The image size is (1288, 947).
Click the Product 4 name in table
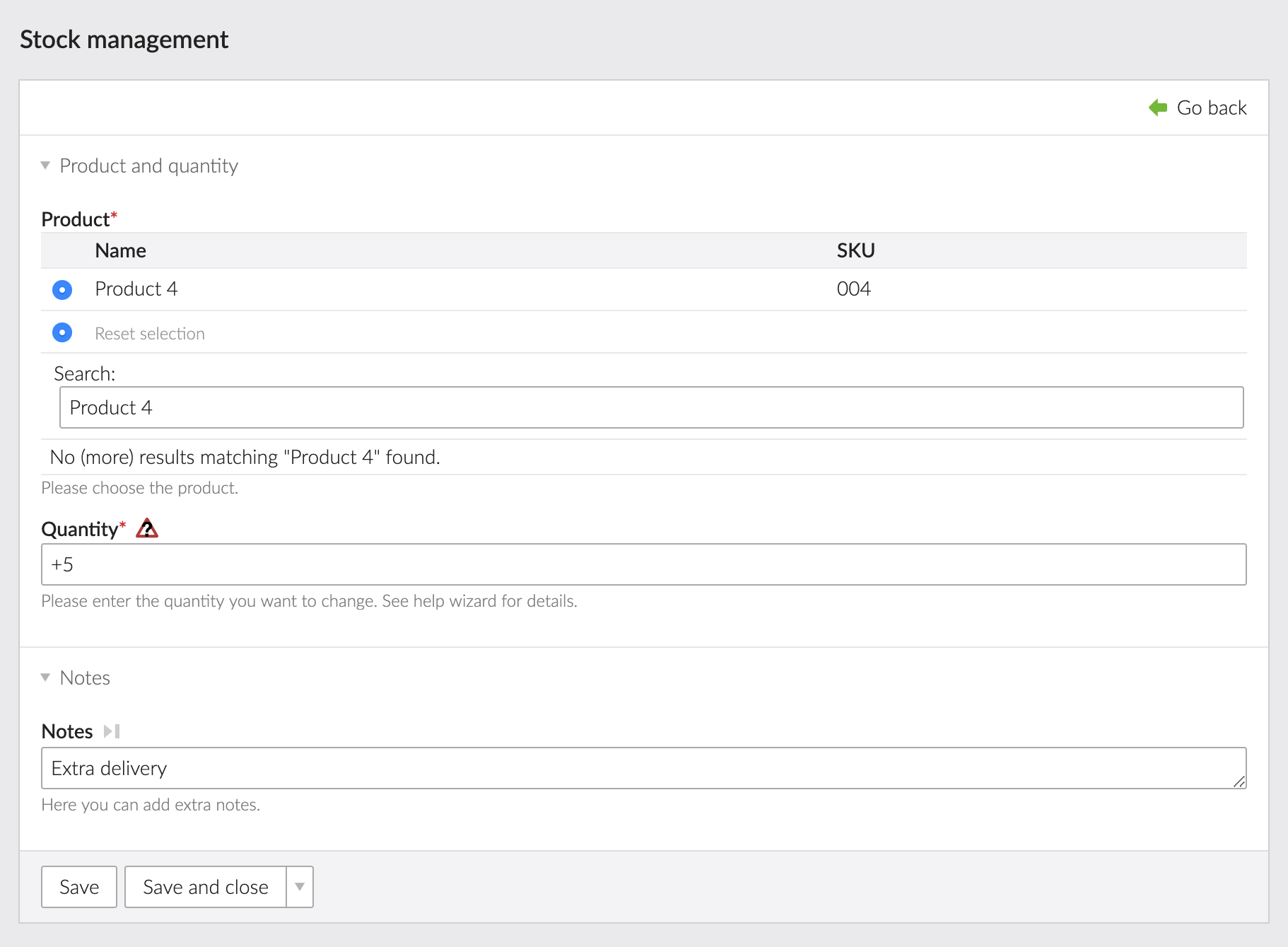[x=136, y=289]
